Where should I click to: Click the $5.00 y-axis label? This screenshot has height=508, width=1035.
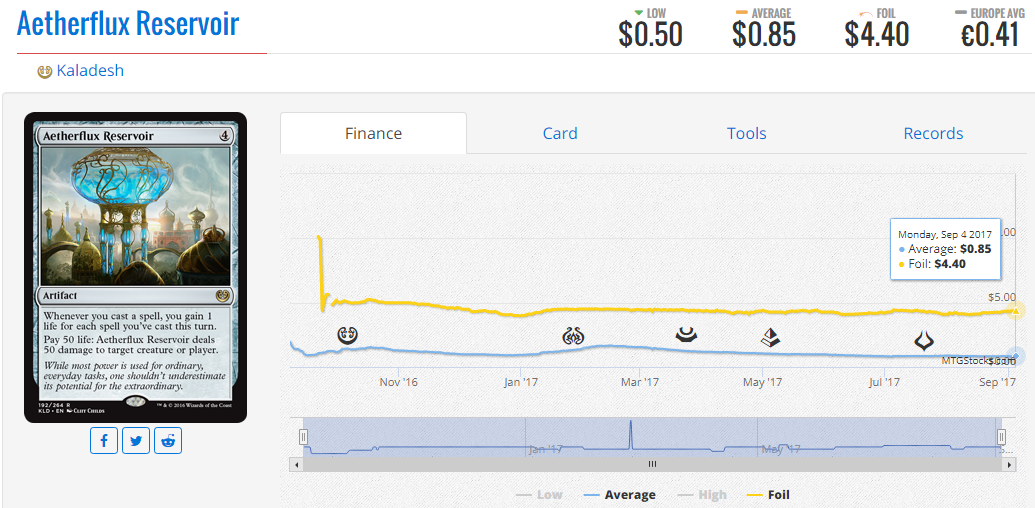point(1001,297)
